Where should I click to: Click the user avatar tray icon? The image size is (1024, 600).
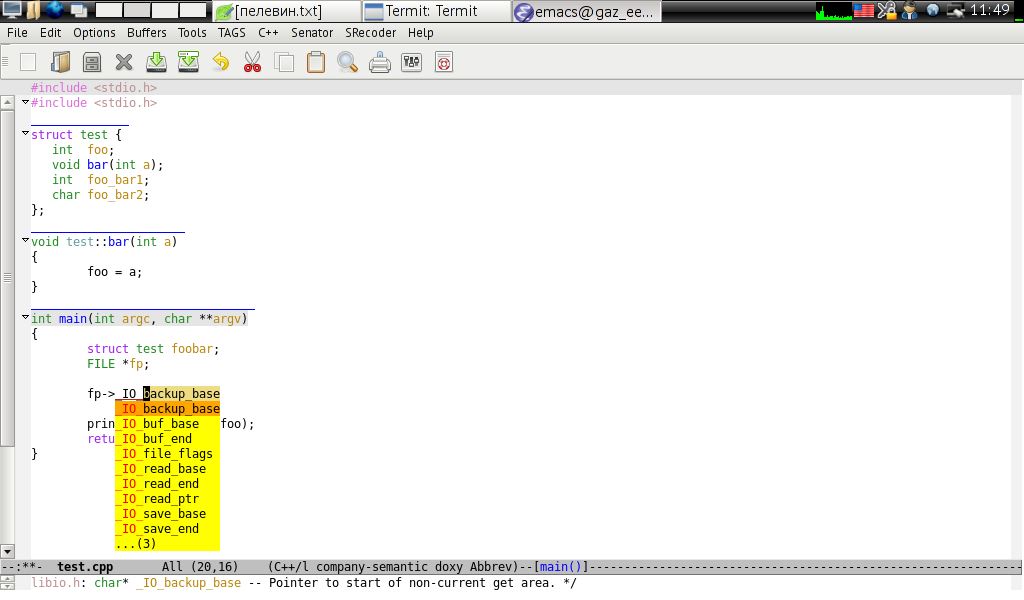point(909,10)
